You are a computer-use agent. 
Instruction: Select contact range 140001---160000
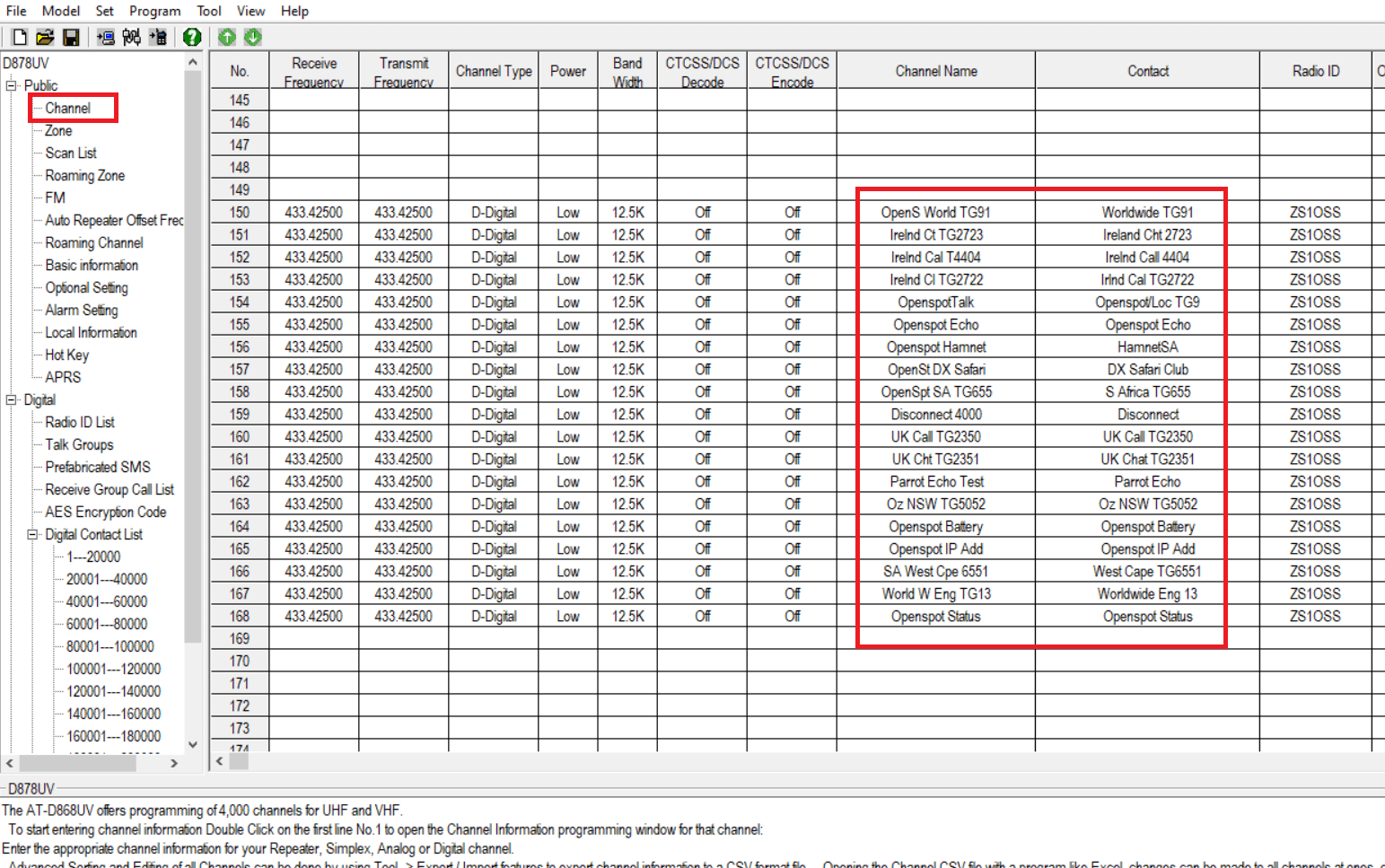[x=114, y=714]
